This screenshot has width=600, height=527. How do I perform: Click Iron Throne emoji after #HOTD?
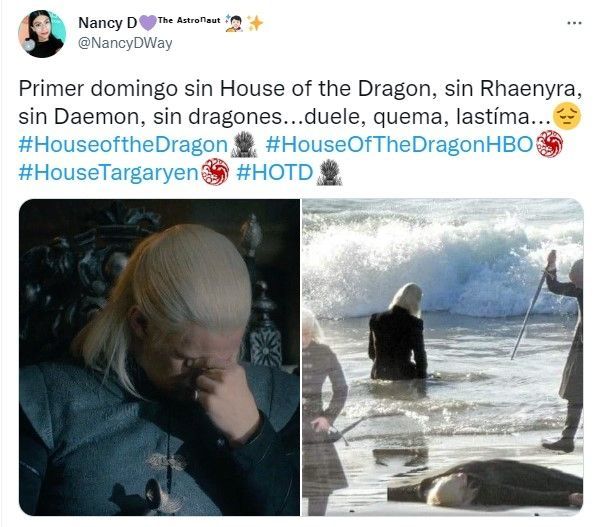pos(329,172)
